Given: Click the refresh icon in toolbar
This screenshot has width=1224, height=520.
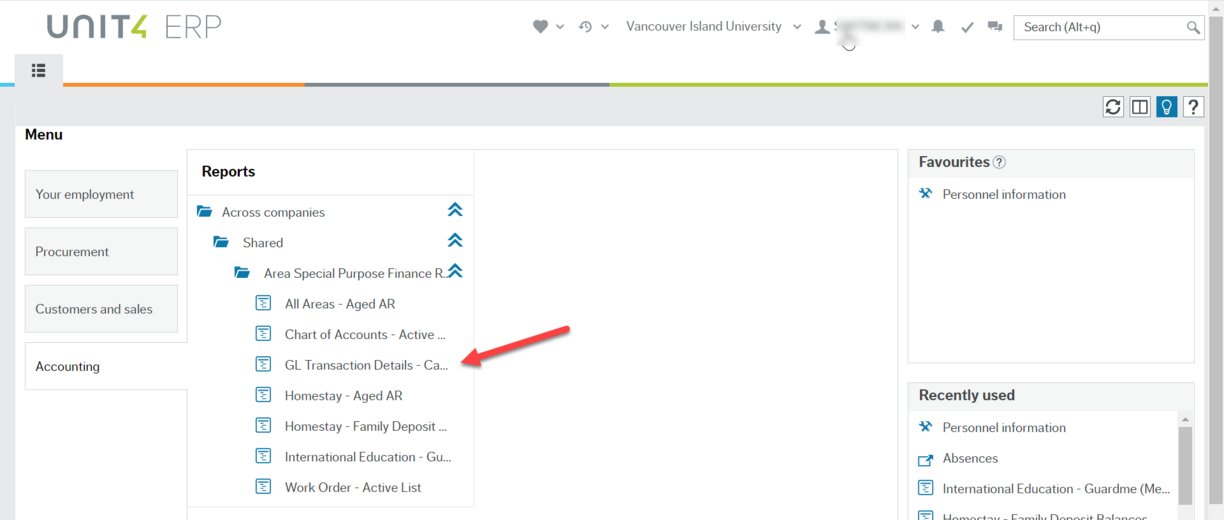Looking at the screenshot, I should coord(1113,107).
